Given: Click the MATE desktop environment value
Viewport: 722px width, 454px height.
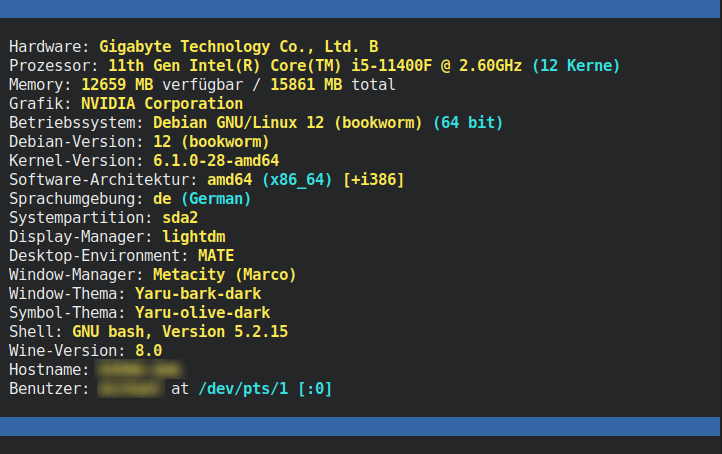Looking at the screenshot, I should (216, 255).
